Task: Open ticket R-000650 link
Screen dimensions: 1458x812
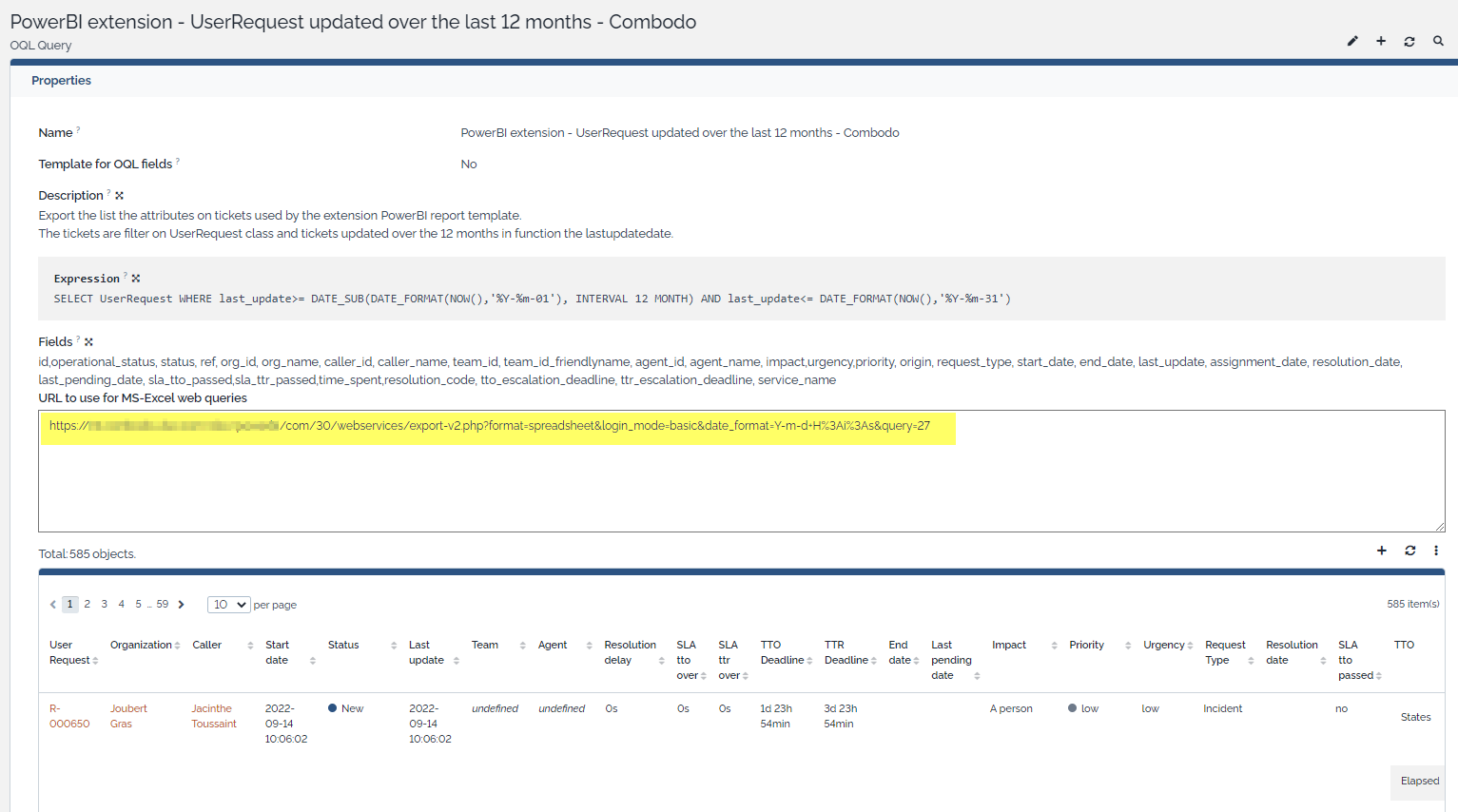Action: [x=69, y=716]
